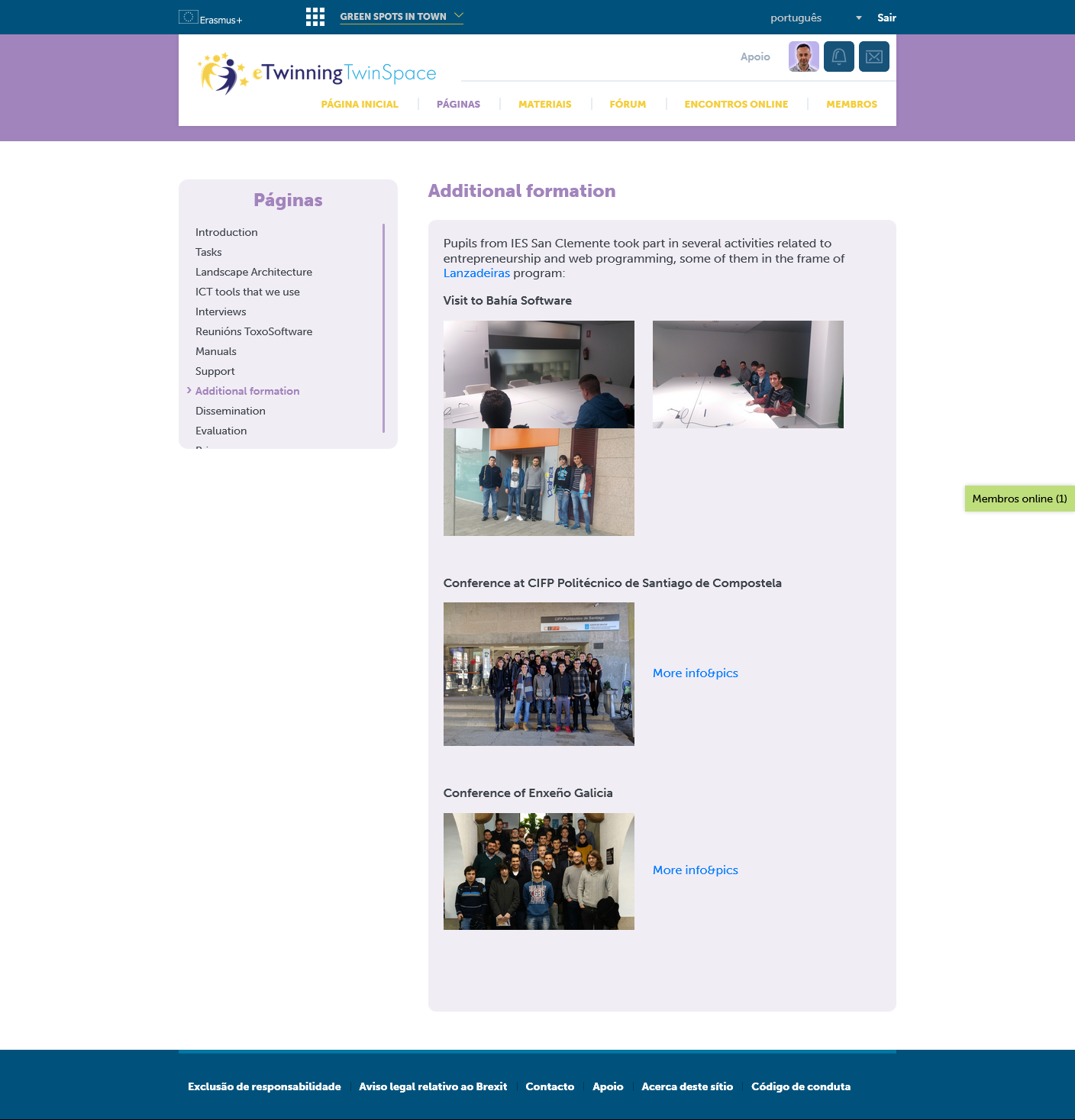Open Dissemination page in sidebar
This screenshot has width=1075, height=1120.
(230, 411)
